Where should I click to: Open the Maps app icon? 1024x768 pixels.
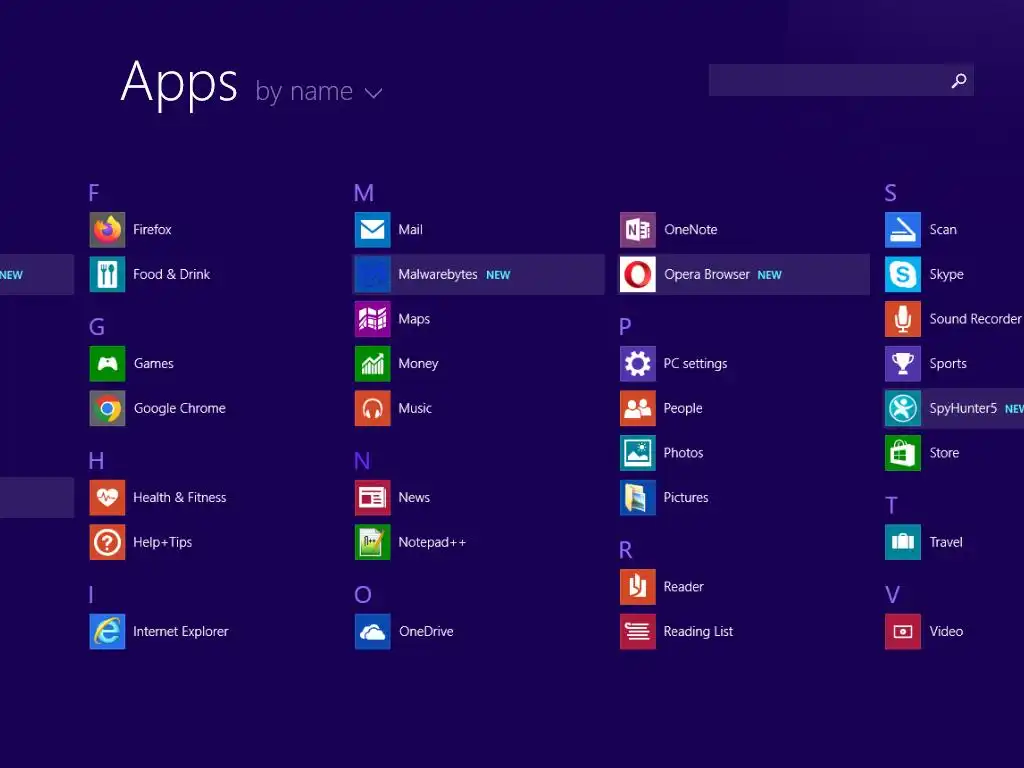click(x=372, y=319)
